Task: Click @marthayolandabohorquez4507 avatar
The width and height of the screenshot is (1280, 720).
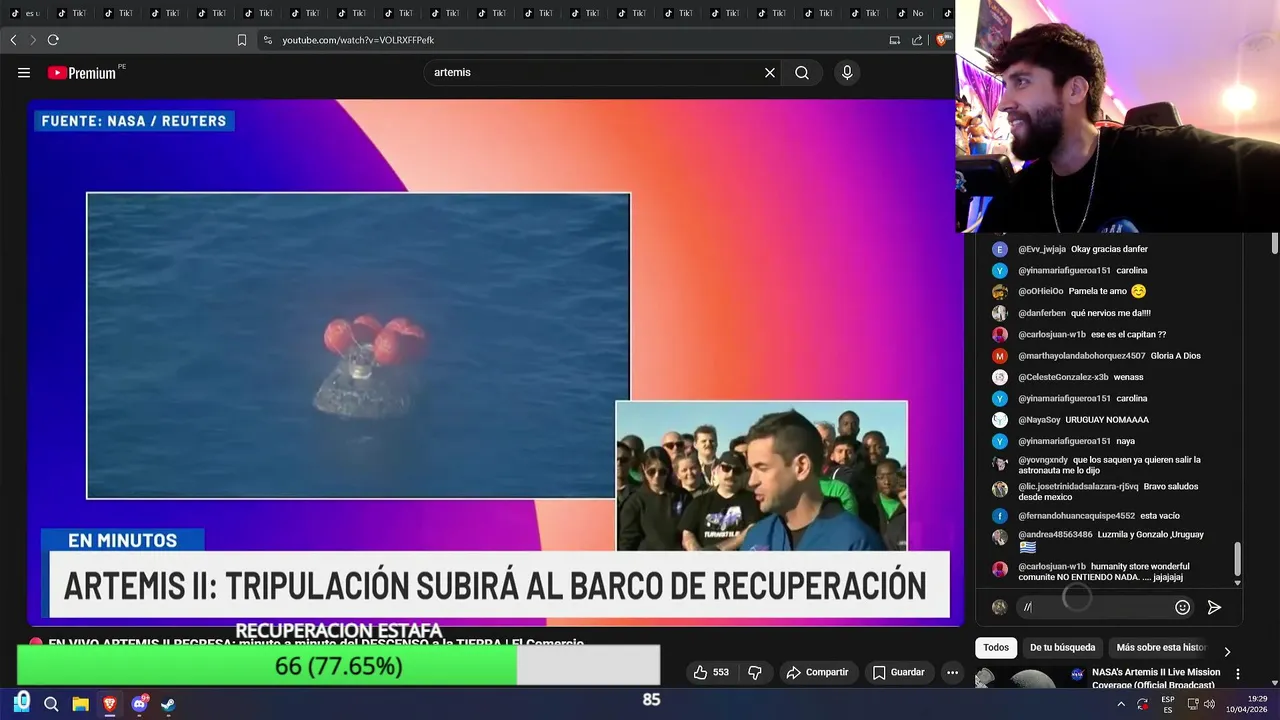Action: 999,356
